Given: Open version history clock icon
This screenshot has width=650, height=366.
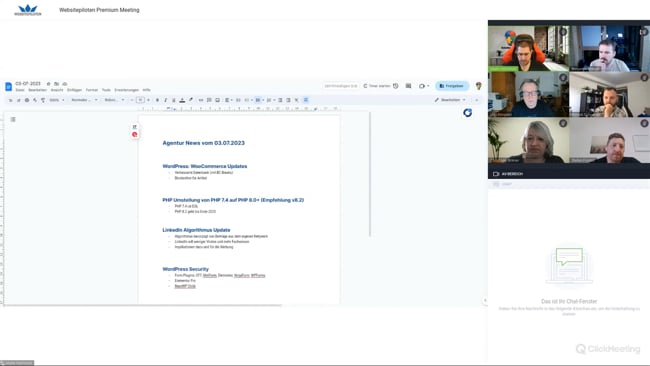Looking at the screenshot, I should (396, 86).
